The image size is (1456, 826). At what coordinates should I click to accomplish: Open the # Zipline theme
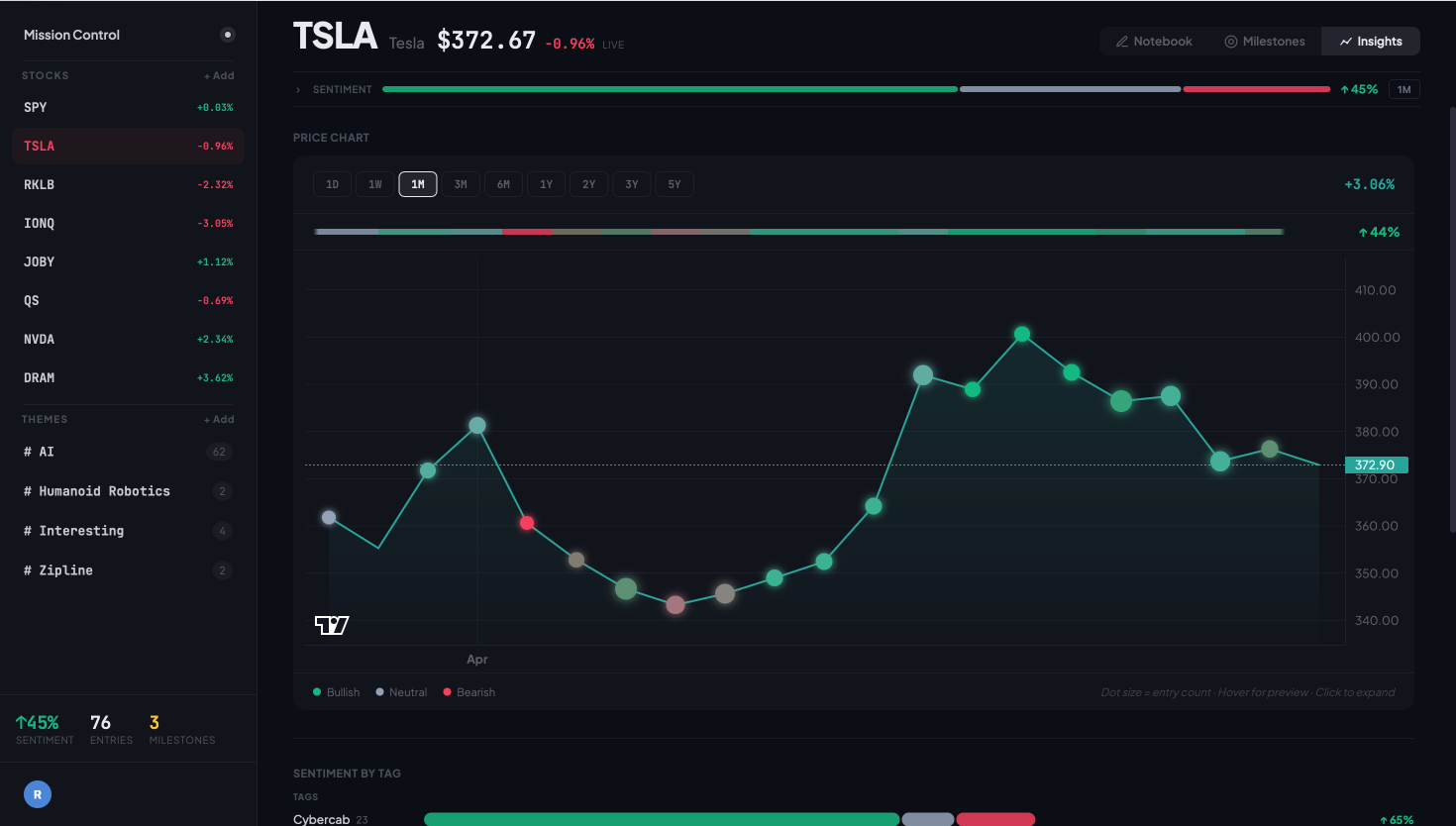click(128, 570)
